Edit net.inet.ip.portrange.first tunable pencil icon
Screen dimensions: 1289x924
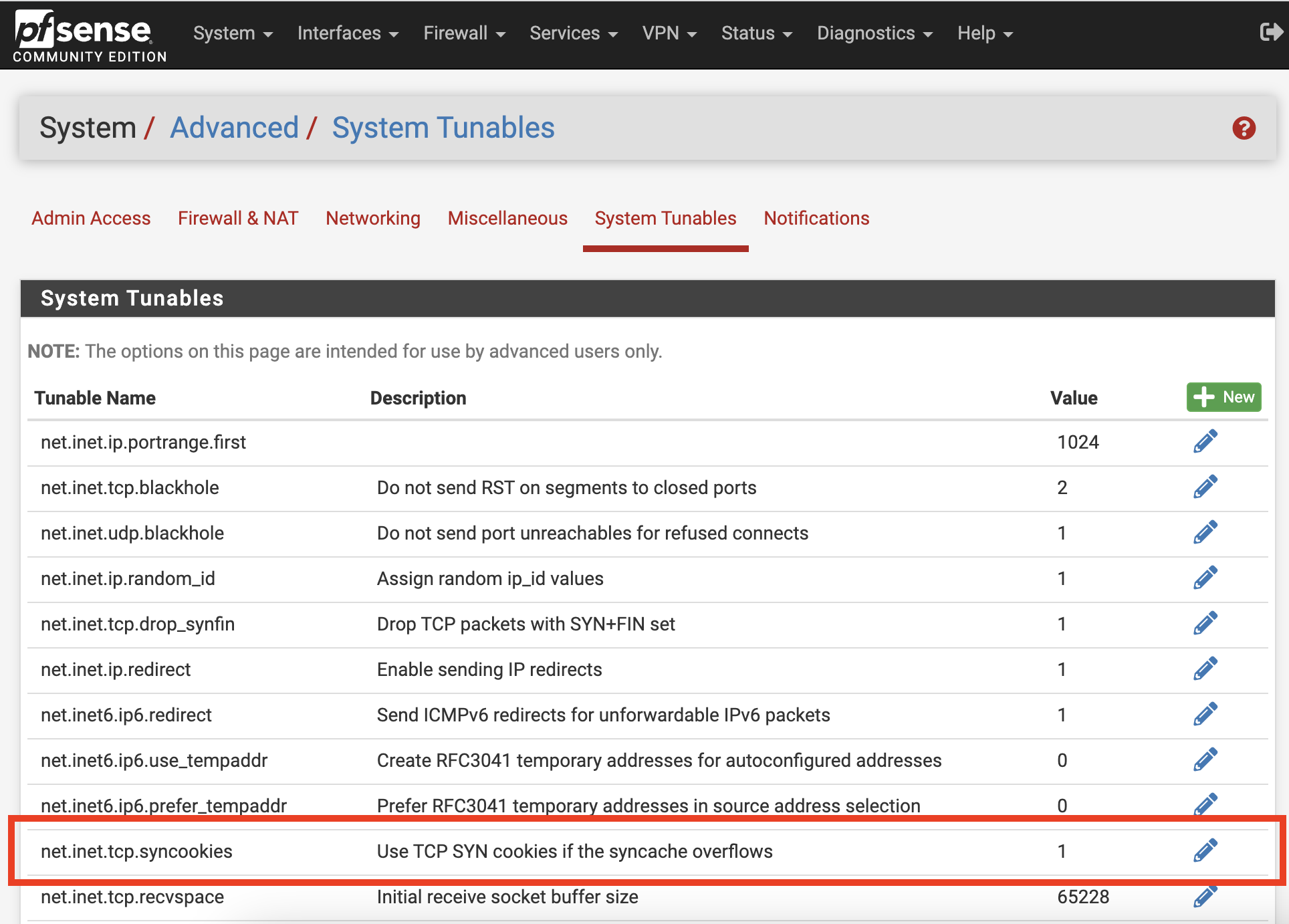click(x=1205, y=441)
